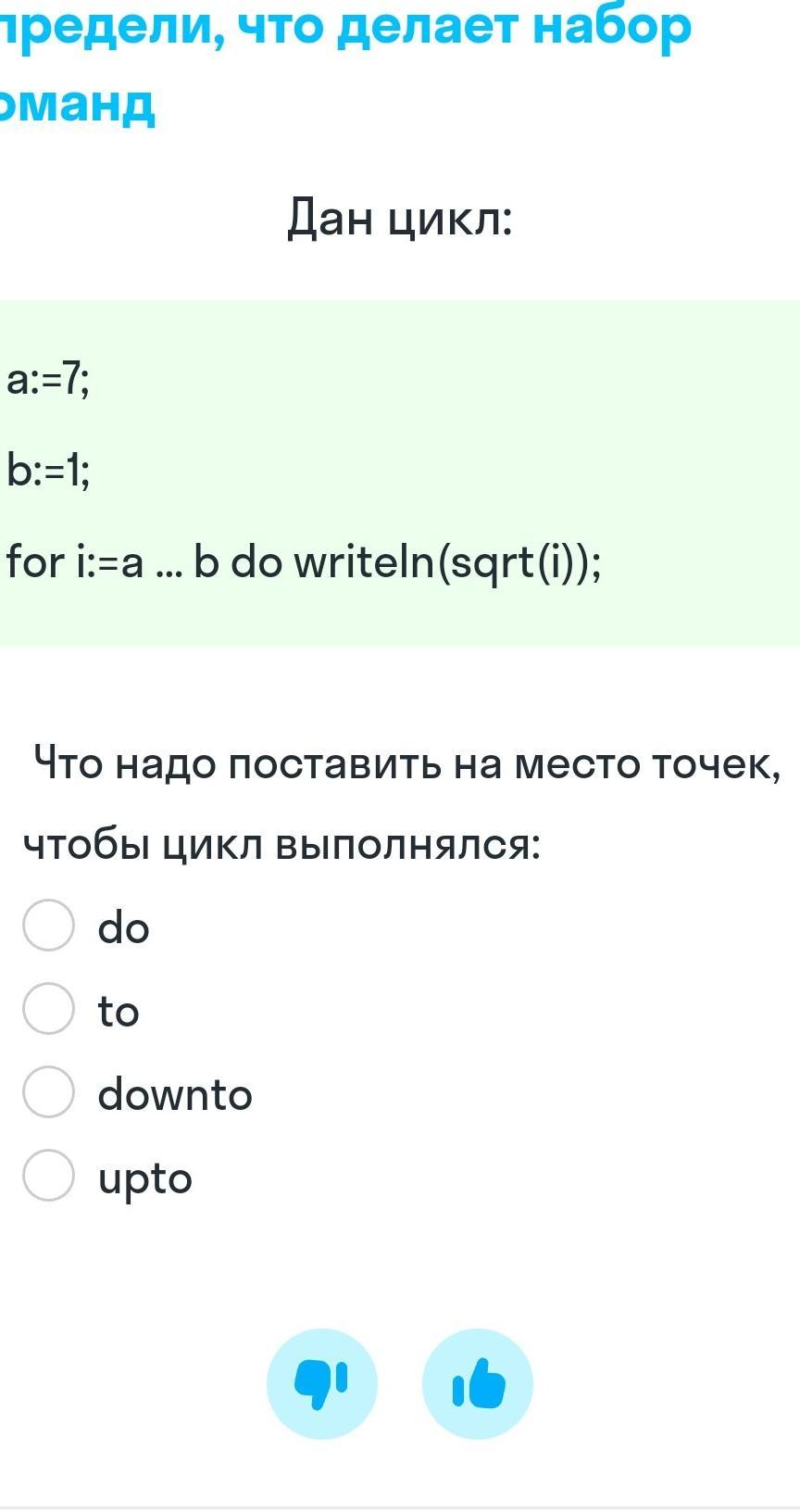Image resolution: width=800 pixels, height=1512 pixels.
Task: Select the 'do' radio button
Action: click(x=48, y=925)
